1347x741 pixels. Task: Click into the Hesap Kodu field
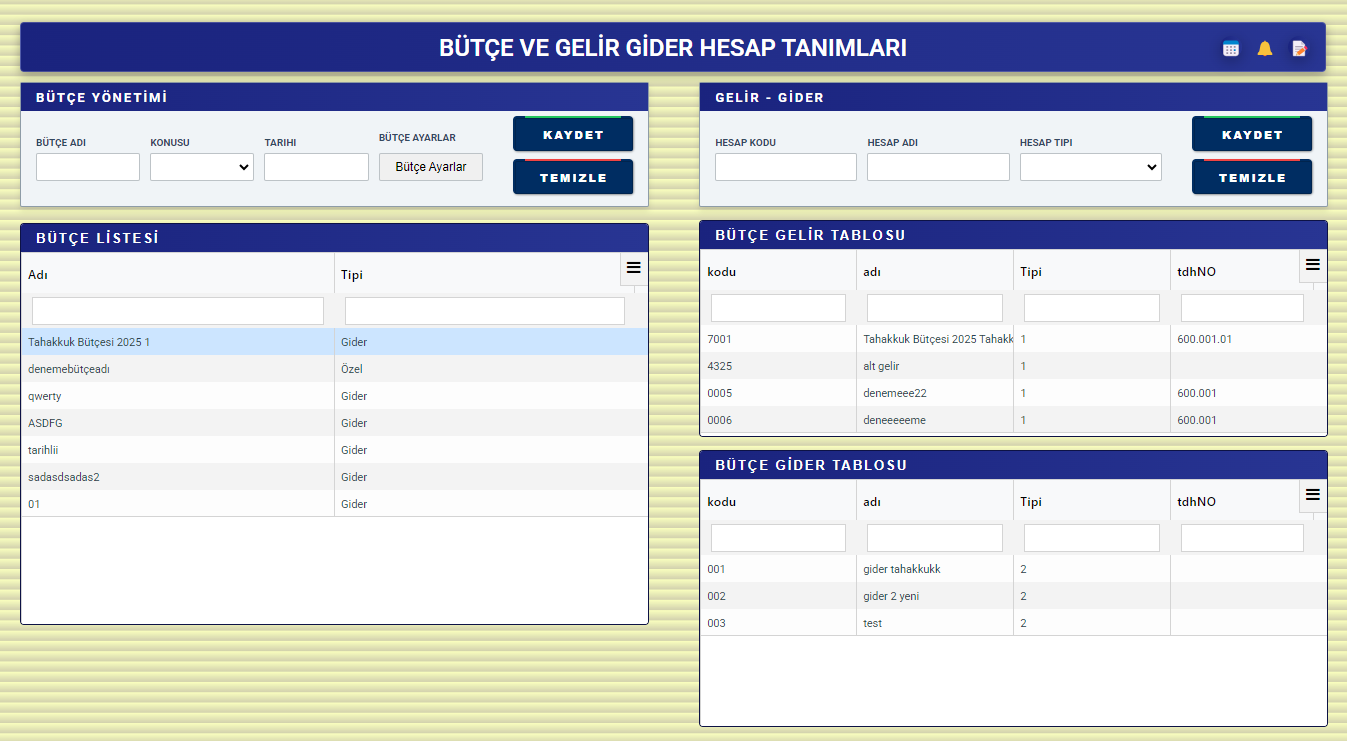[785, 167]
